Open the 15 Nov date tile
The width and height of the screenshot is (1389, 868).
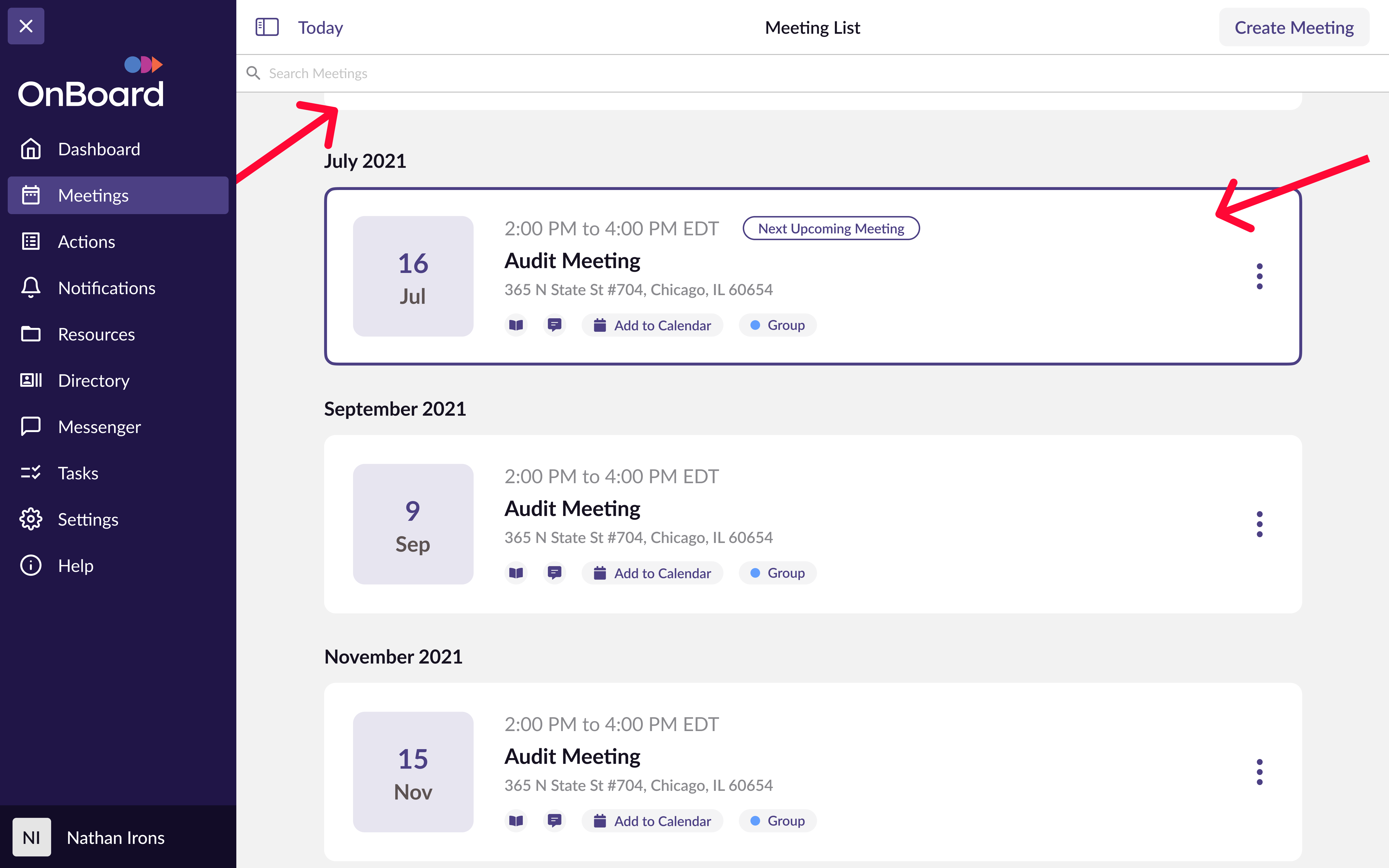(413, 772)
